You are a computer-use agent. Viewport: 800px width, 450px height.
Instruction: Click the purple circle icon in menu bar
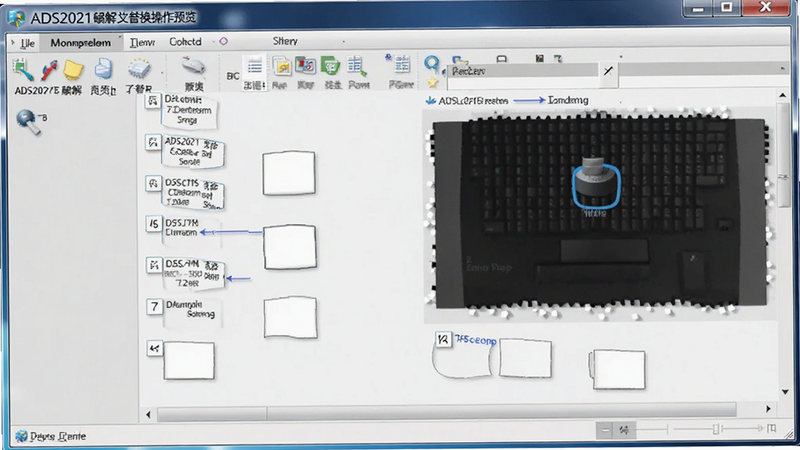pos(223,41)
